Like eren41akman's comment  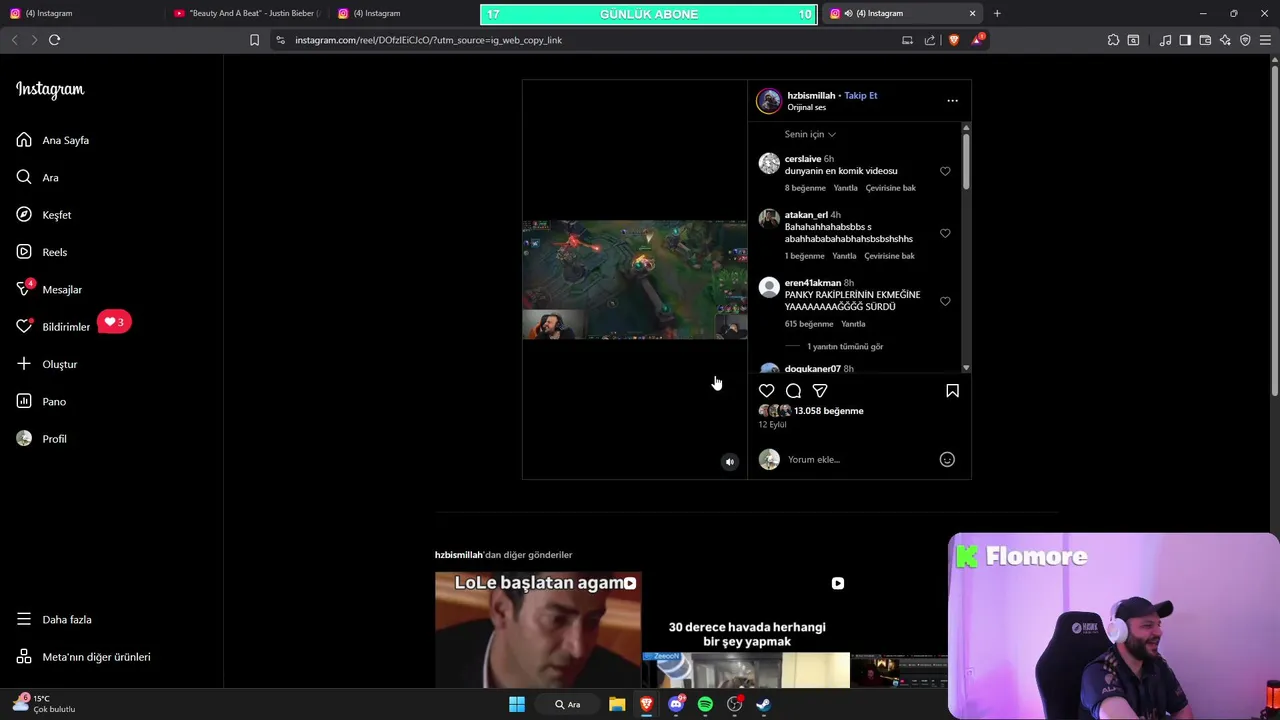945,301
